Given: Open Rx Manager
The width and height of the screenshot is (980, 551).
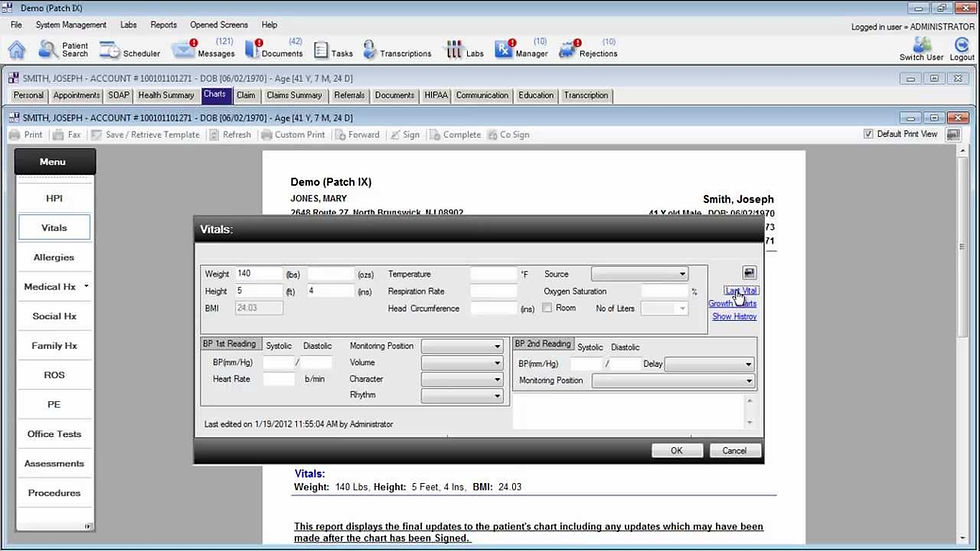Looking at the screenshot, I should click(x=521, y=49).
